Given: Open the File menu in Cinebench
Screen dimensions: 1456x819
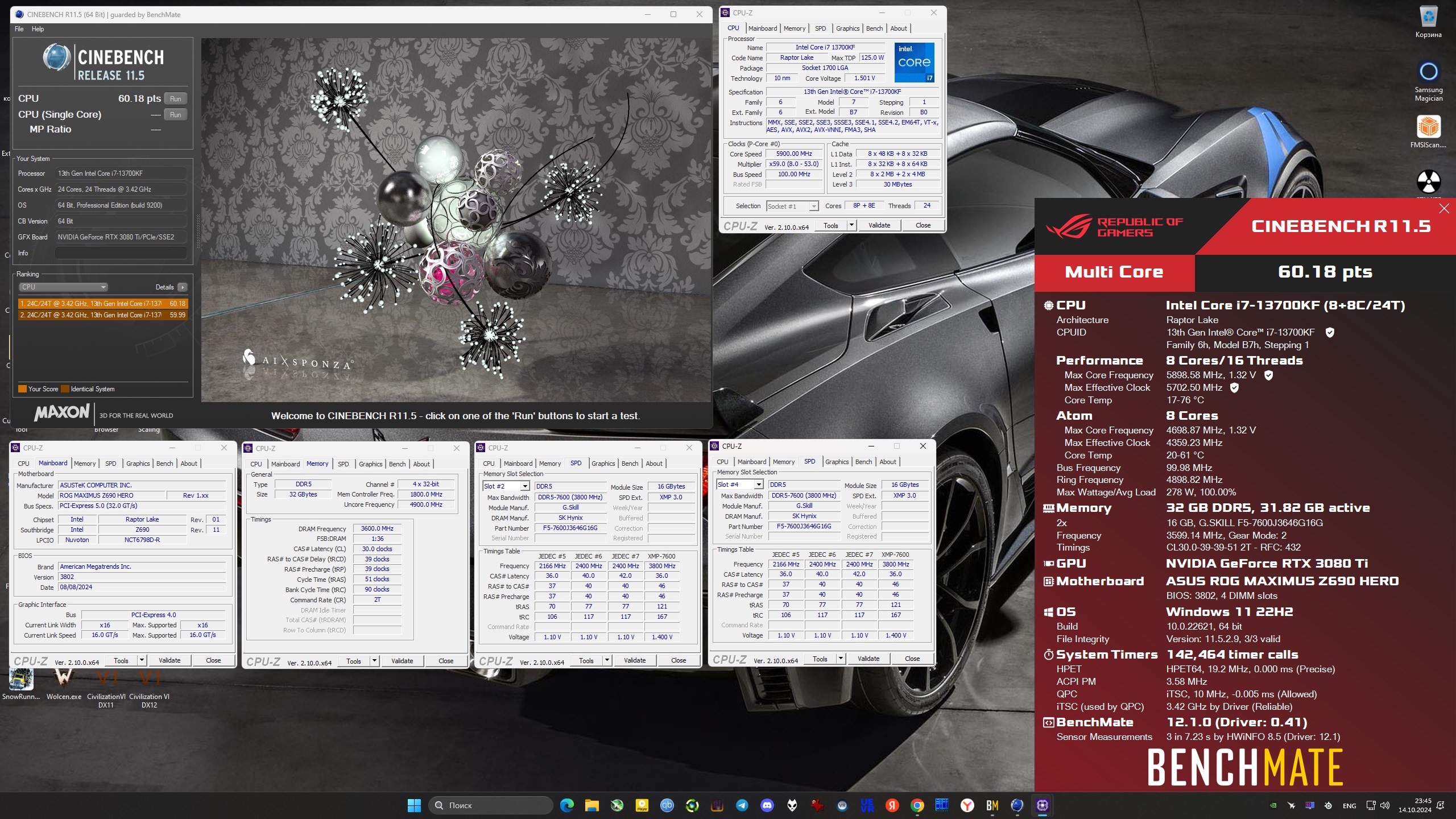Looking at the screenshot, I should coord(19,29).
